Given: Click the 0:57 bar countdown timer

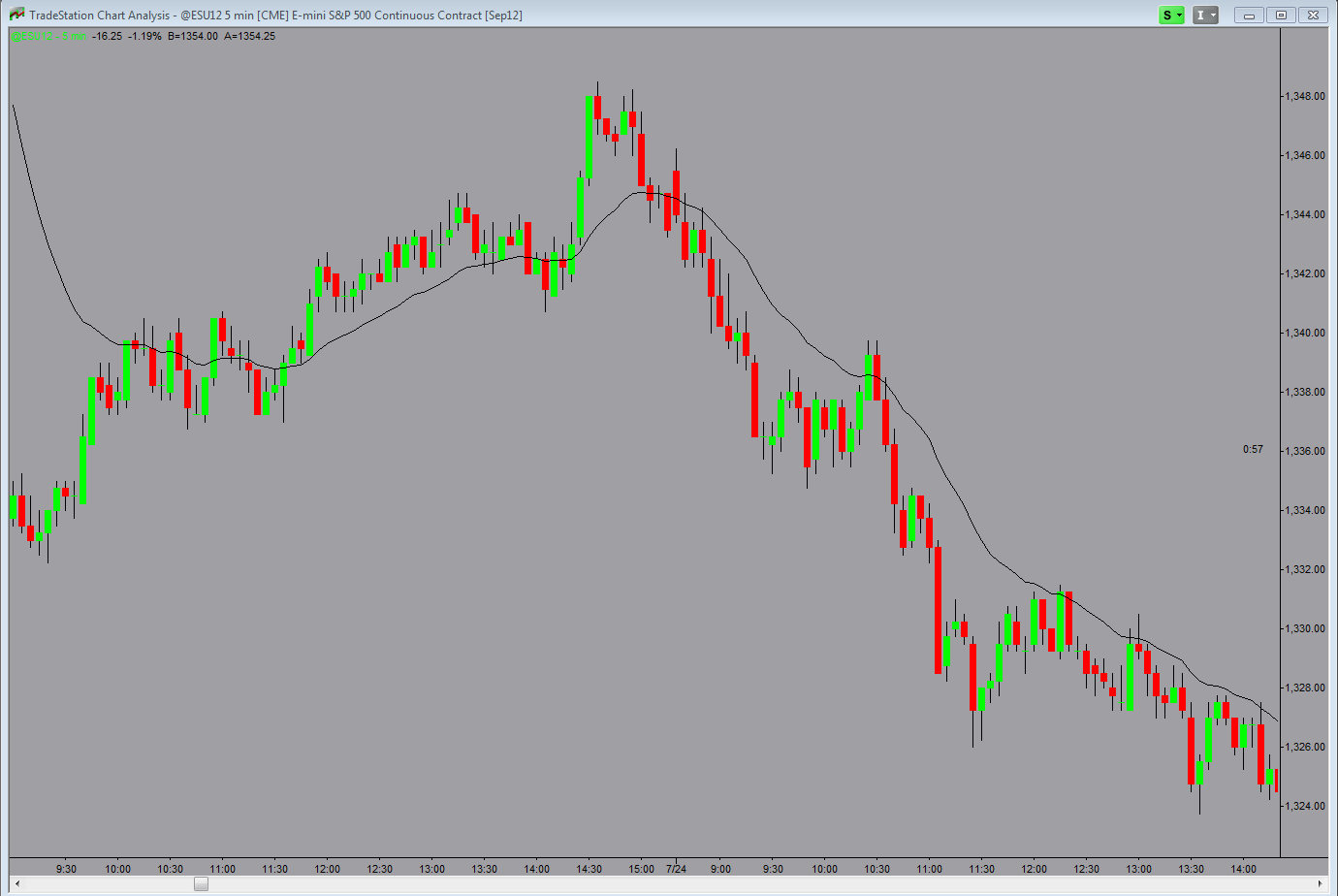Looking at the screenshot, I should pyautogui.click(x=1253, y=449).
